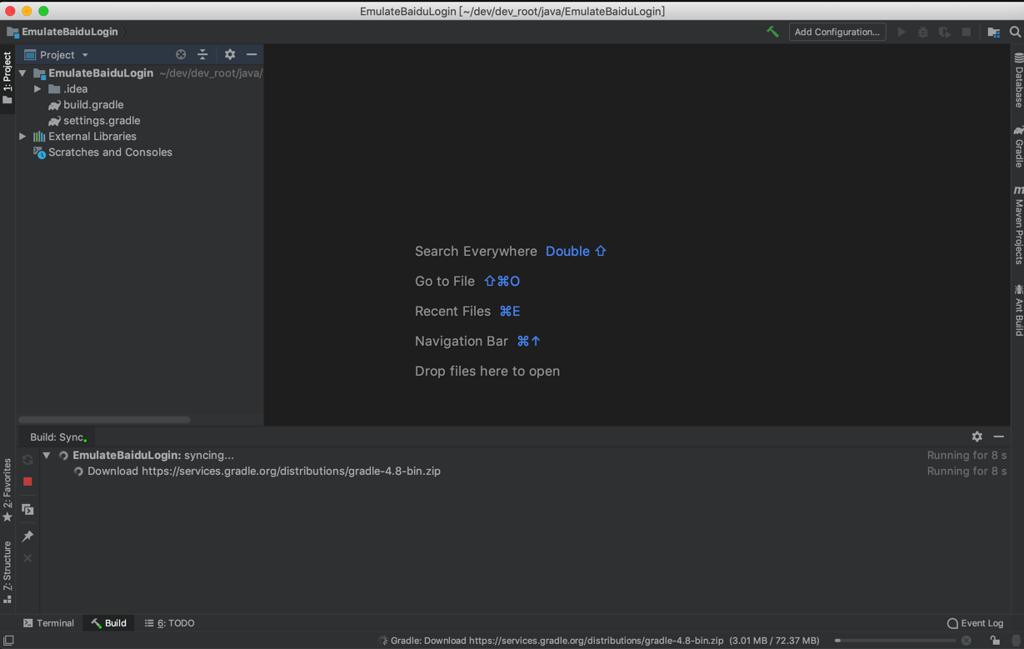Open Build panel settings gear
Viewport: 1024px width, 649px height.
tap(976, 436)
